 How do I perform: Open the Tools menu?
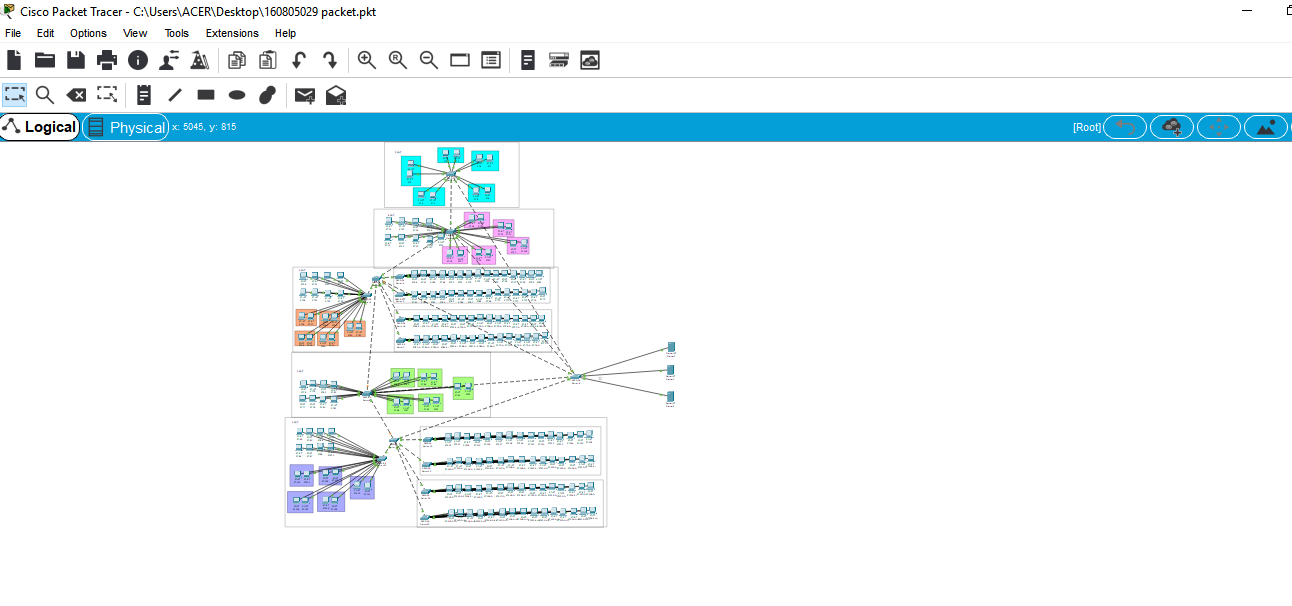point(176,33)
